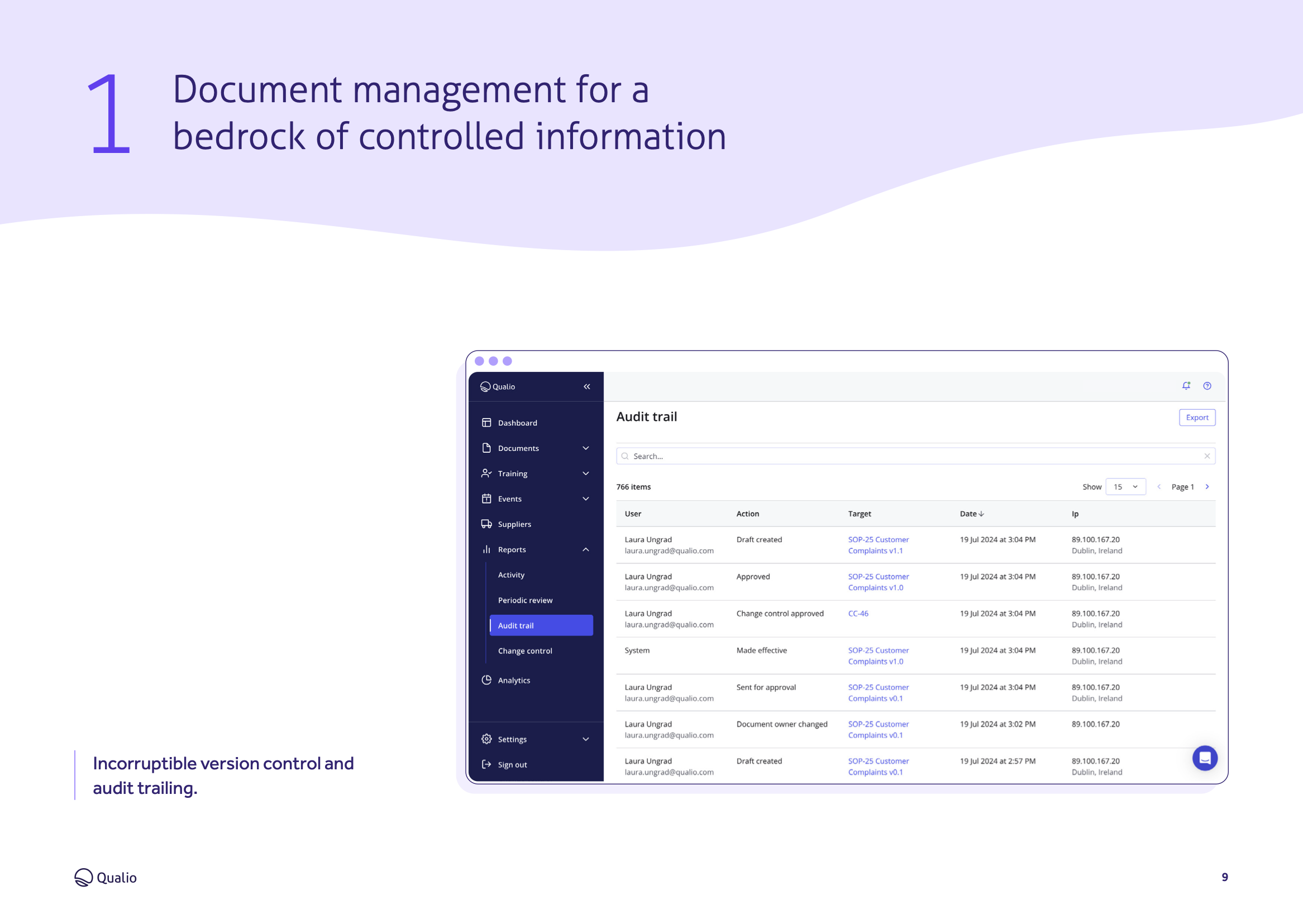The width and height of the screenshot is (1303, 924).
Task: Open the SOP-25 Customer Complaints v1.1 link
Action: [x=878, y=544]
